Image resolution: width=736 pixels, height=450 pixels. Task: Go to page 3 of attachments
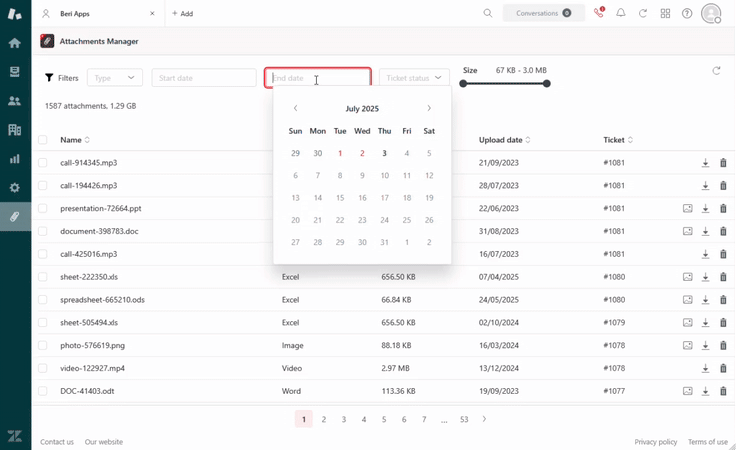point(344,420)
